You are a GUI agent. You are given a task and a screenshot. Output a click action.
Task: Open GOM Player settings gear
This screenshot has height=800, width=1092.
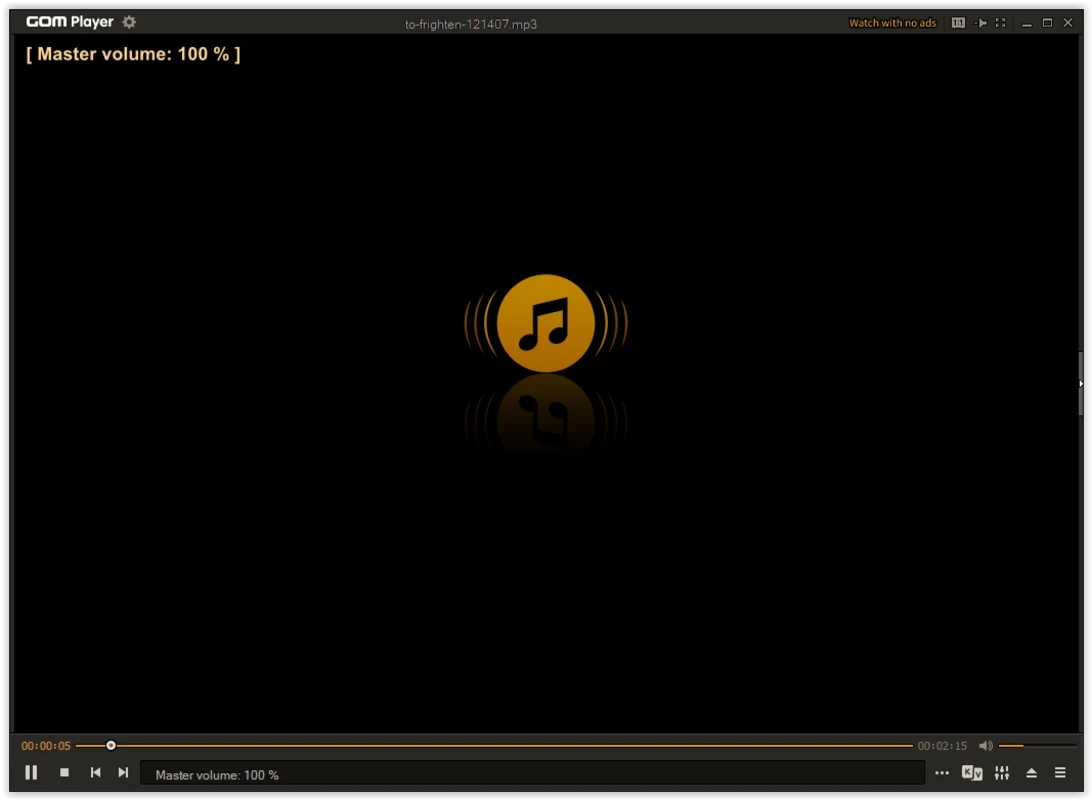tap(129, 22)
